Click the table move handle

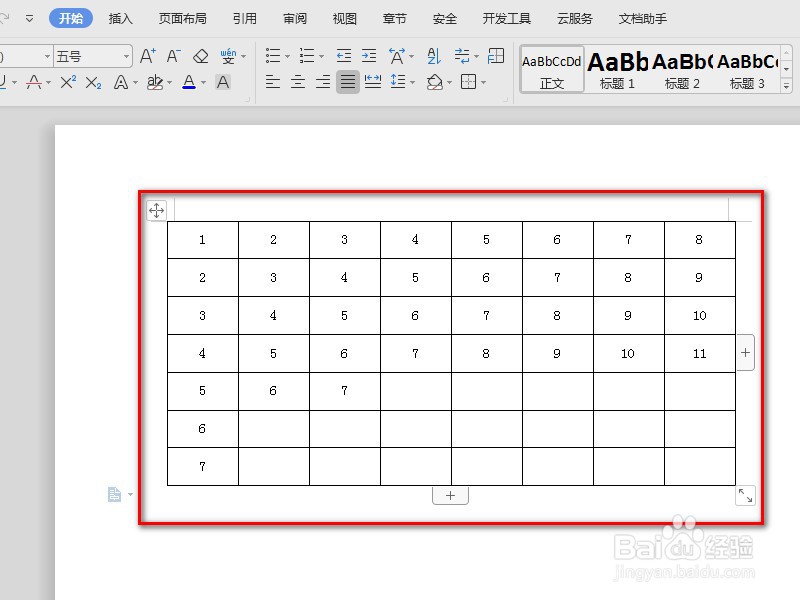156,210
